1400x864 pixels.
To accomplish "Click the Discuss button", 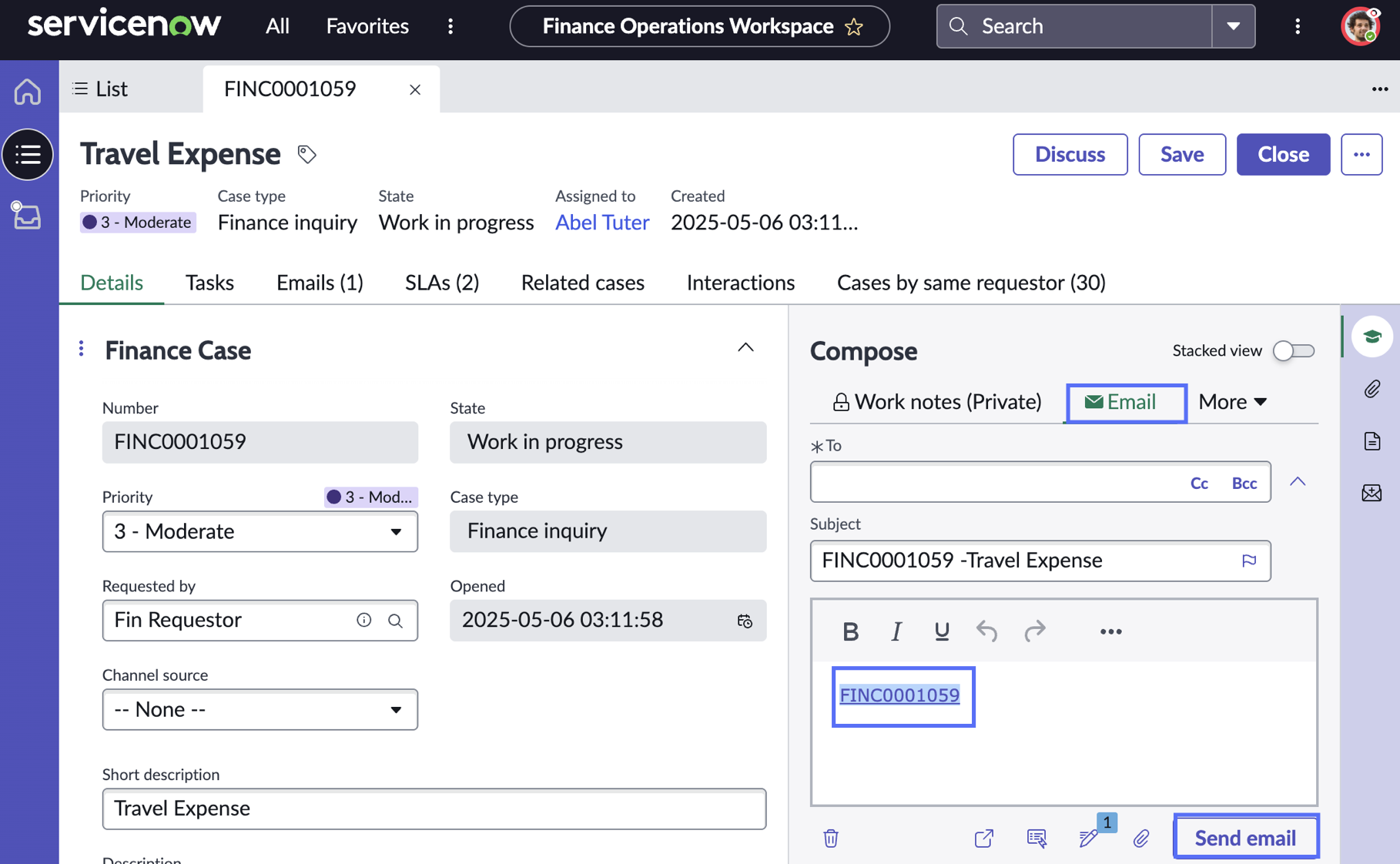I will pyautogui.click(x=1070, y=154).
